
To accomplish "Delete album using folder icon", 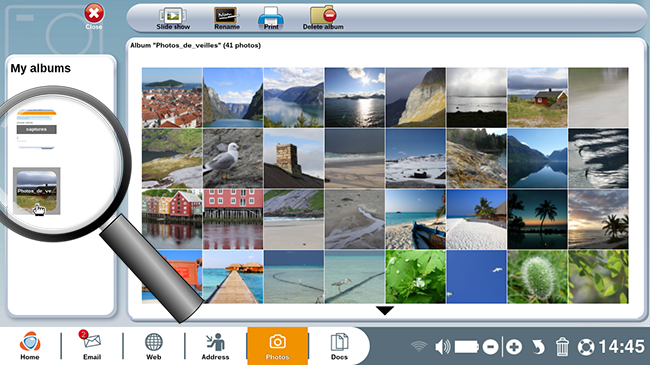I will click(x=323, y=19).
